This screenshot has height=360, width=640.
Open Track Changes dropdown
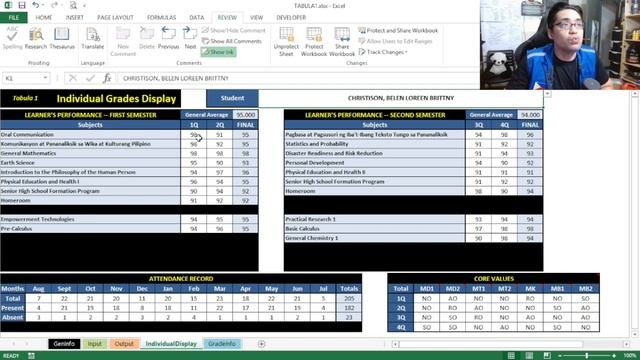tap(383, 52)
